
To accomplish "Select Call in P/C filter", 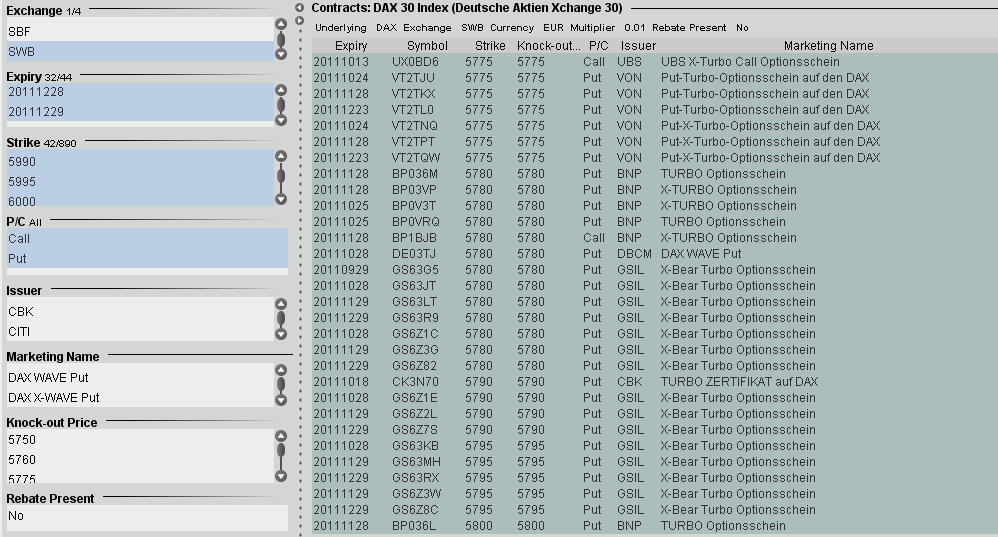I will point(147,239).
